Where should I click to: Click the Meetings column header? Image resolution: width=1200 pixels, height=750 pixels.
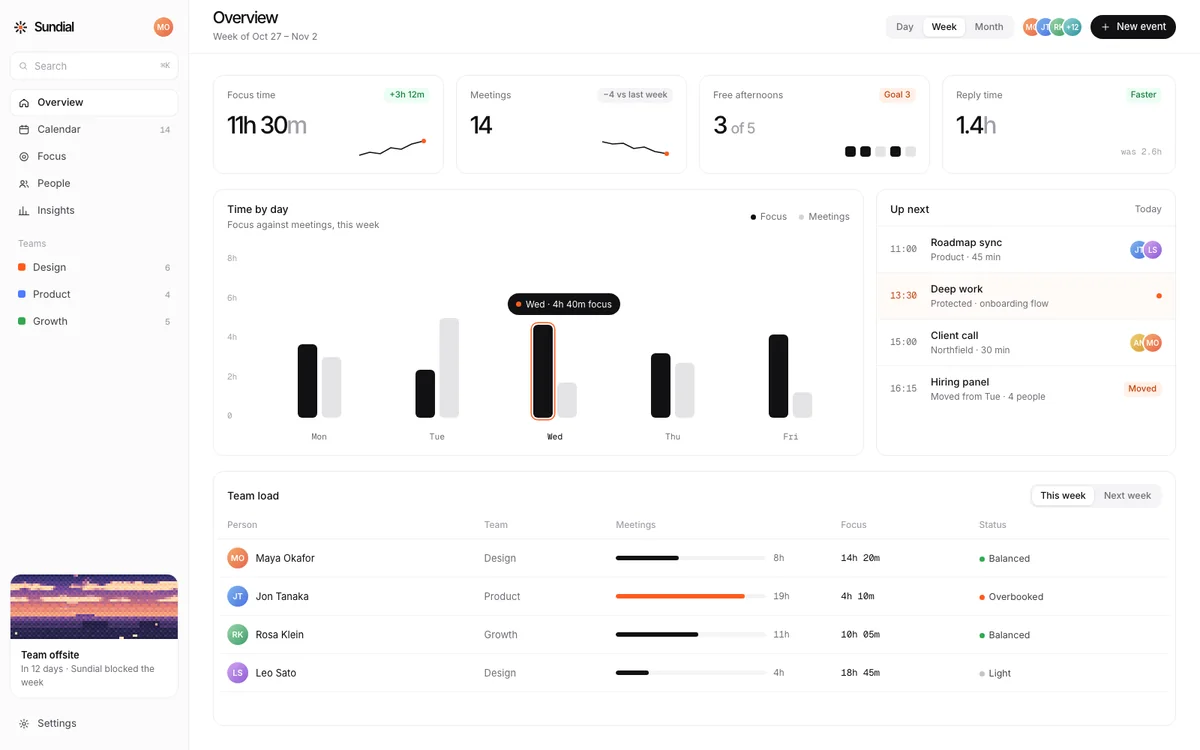coord(636,525)
